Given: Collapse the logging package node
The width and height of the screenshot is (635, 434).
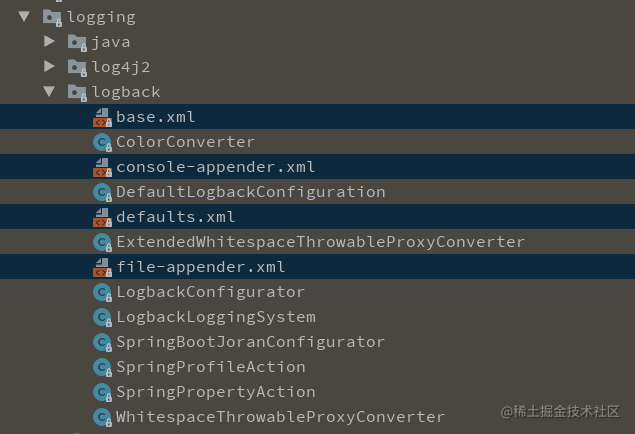Looking at the screenshot, I should pyautogui.click(x=24, y=17).
